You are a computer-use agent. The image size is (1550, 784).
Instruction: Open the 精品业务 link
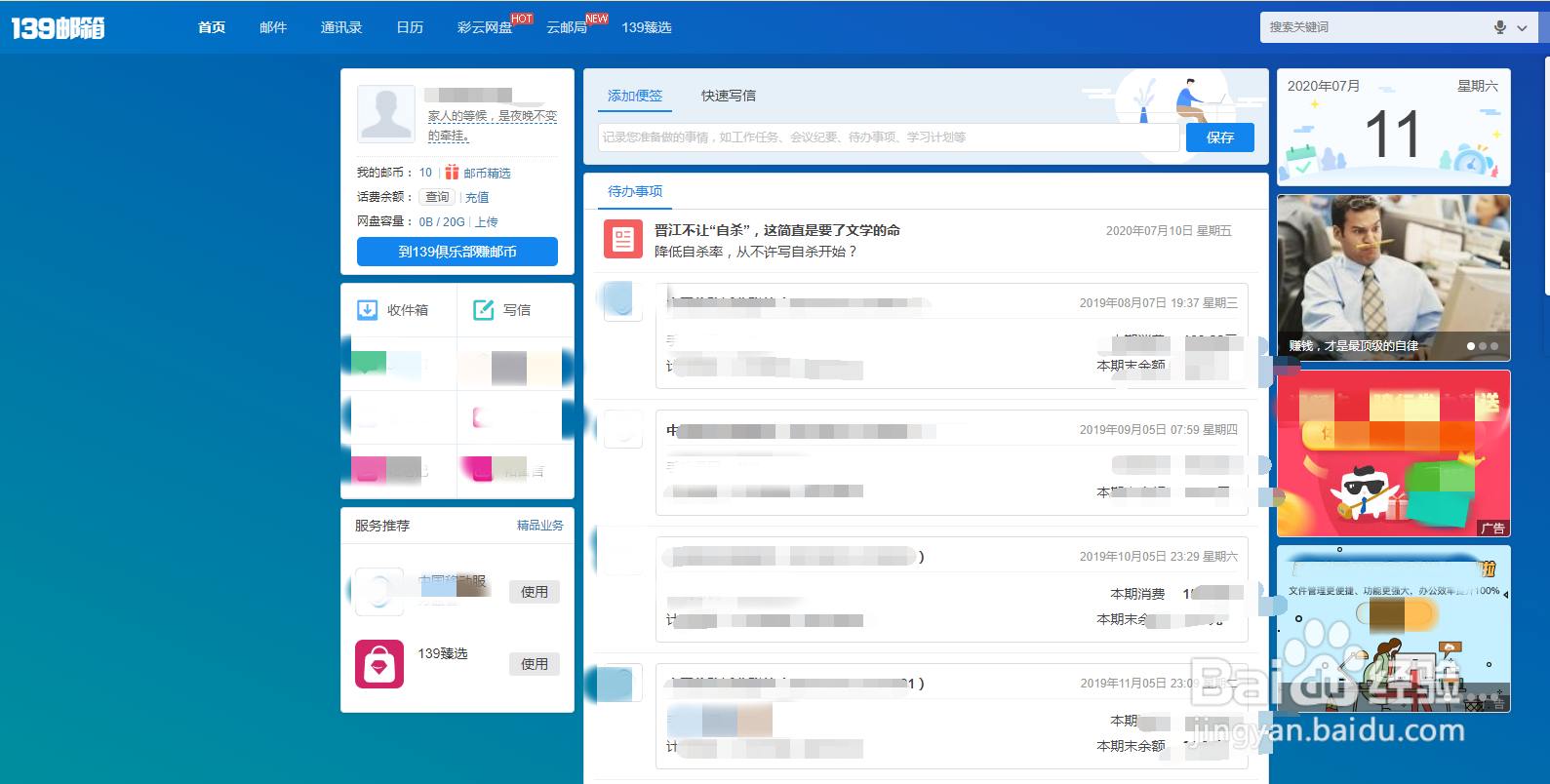[x=539, y=525]
